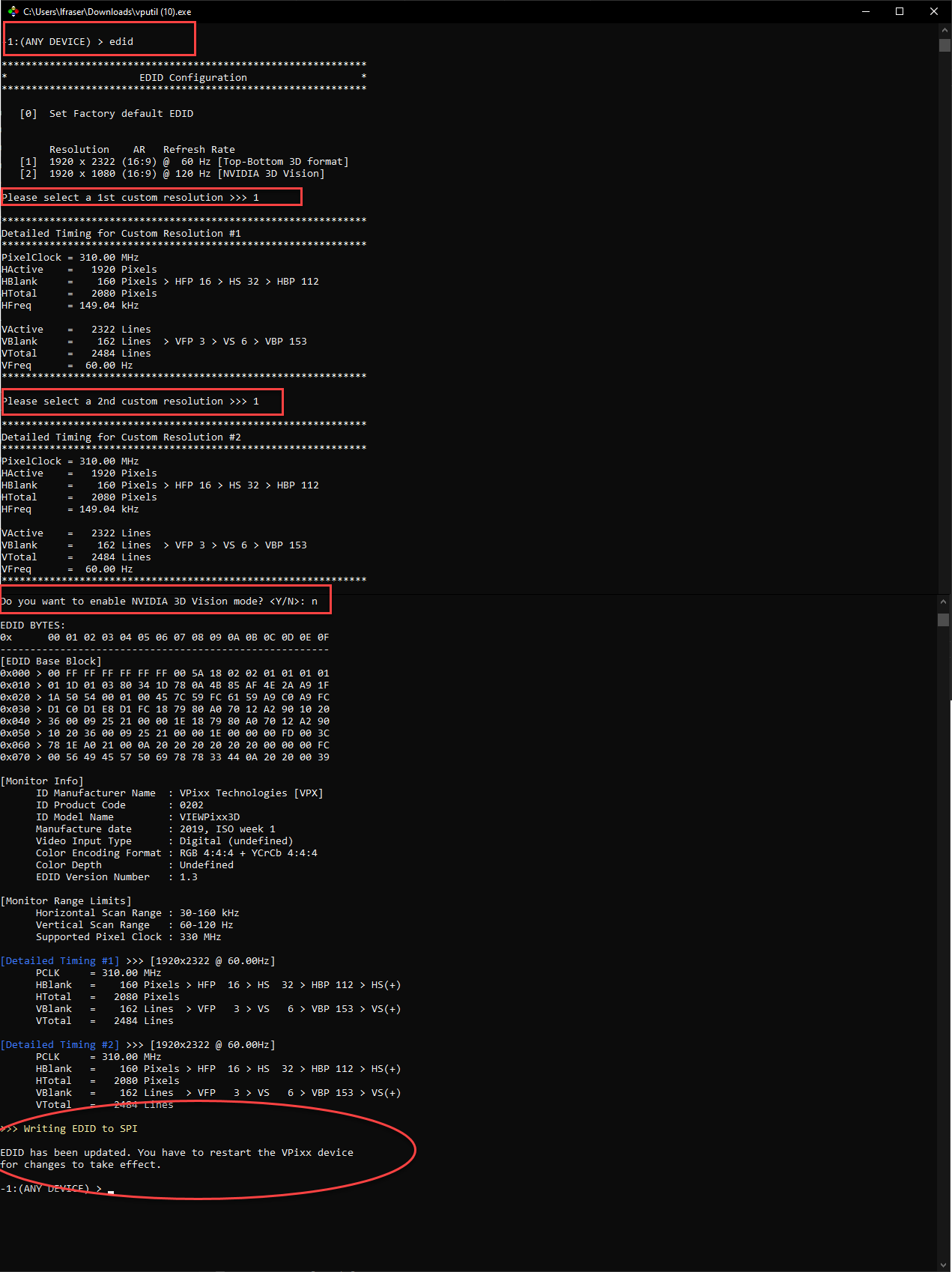Click the '[Monitor Info]' section heading
Screen dimensions: 952x1272
pyautogui.click(x=42, y=781)
